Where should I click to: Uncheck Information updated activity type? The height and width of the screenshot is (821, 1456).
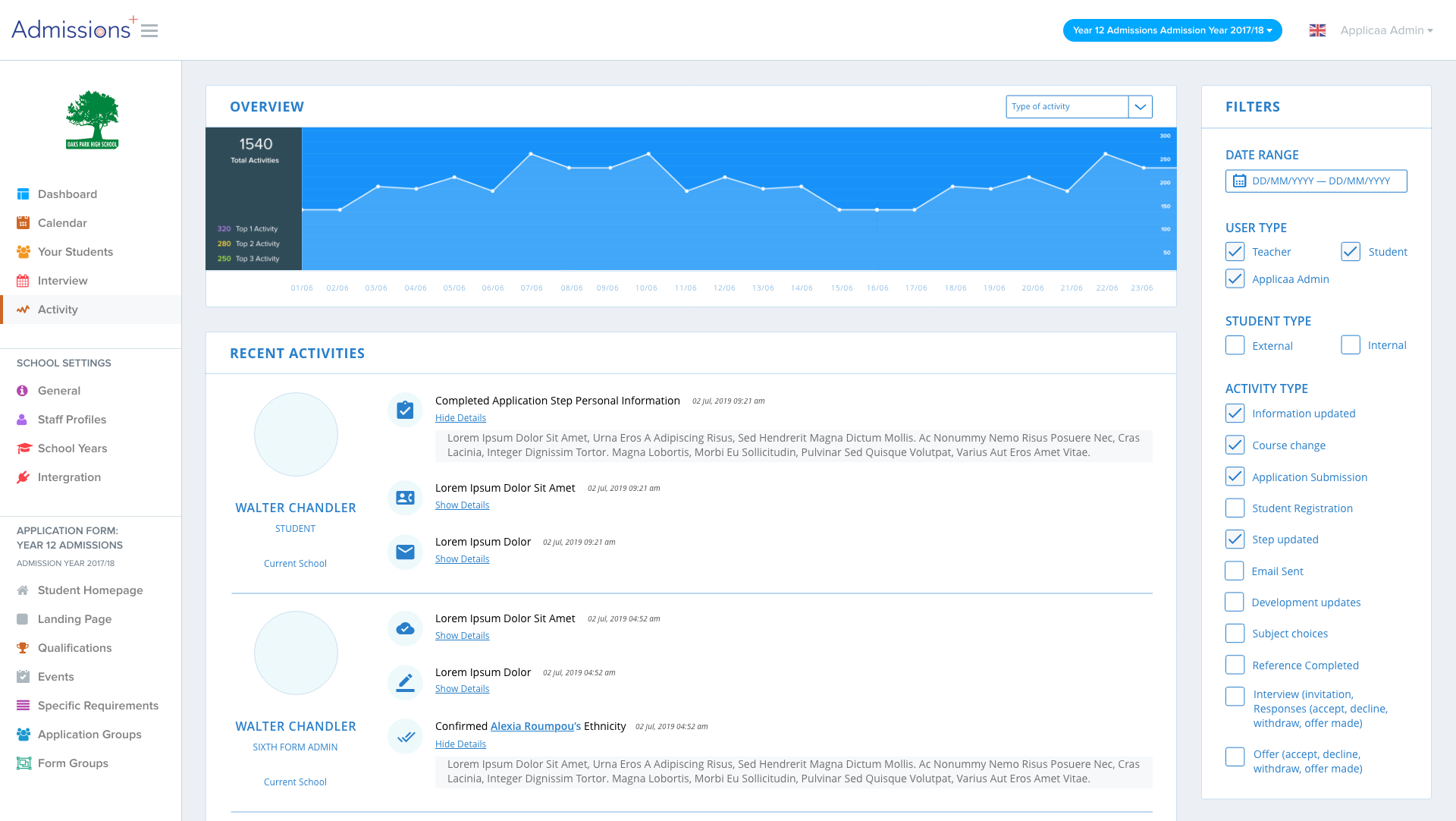[x=1235, y=414]
